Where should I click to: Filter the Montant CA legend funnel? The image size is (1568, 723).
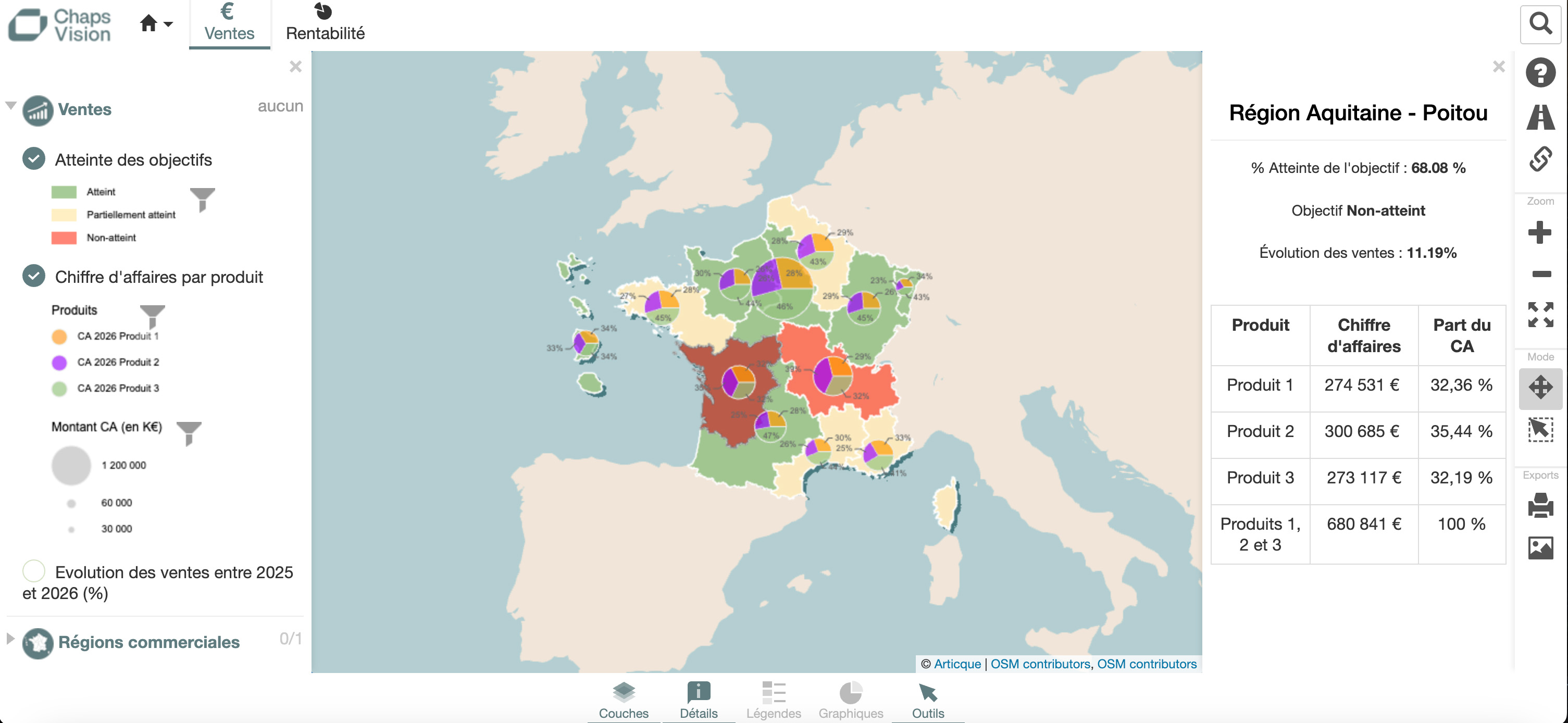click(189, 433)
